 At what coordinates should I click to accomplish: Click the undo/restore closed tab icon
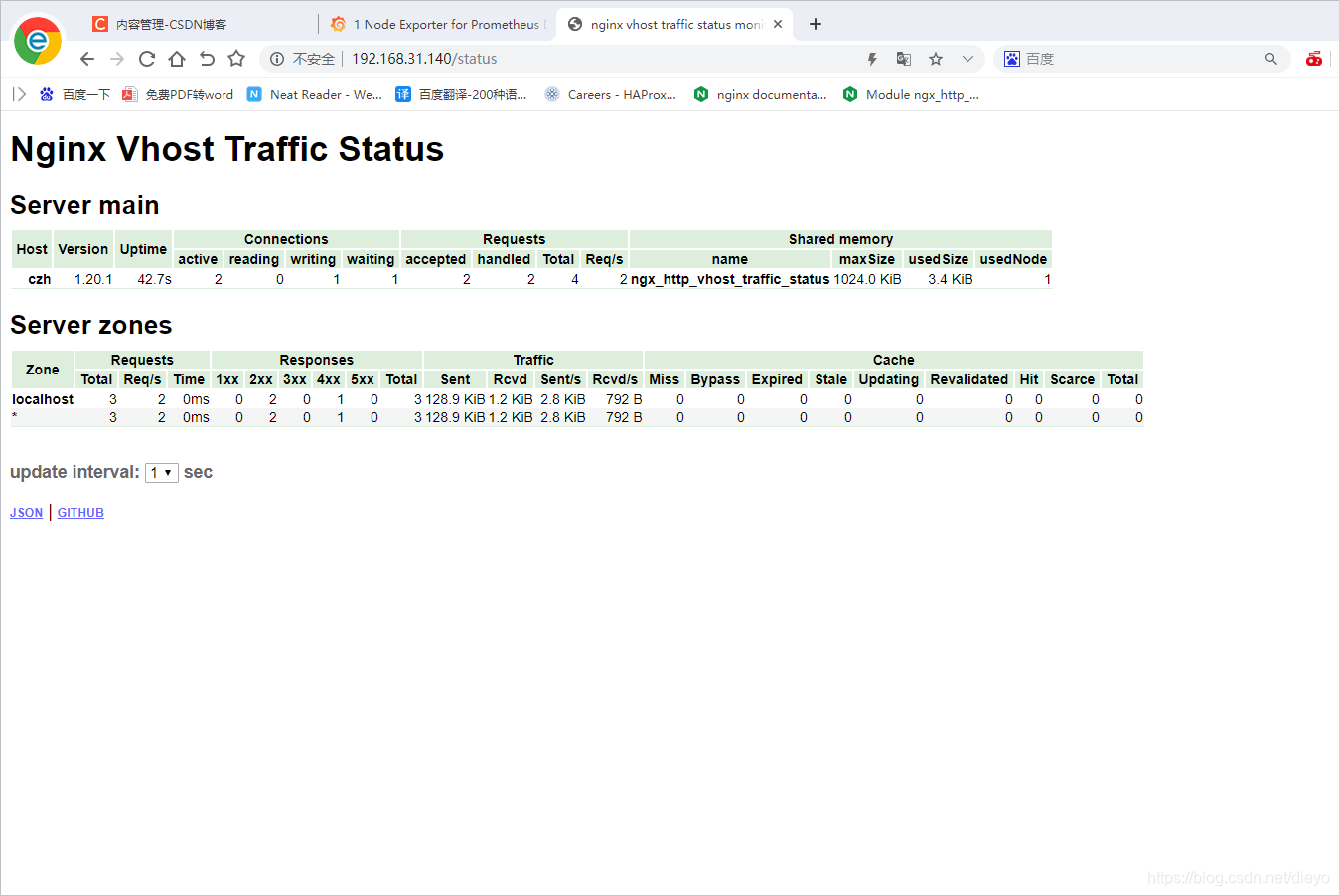click(207, 59)
